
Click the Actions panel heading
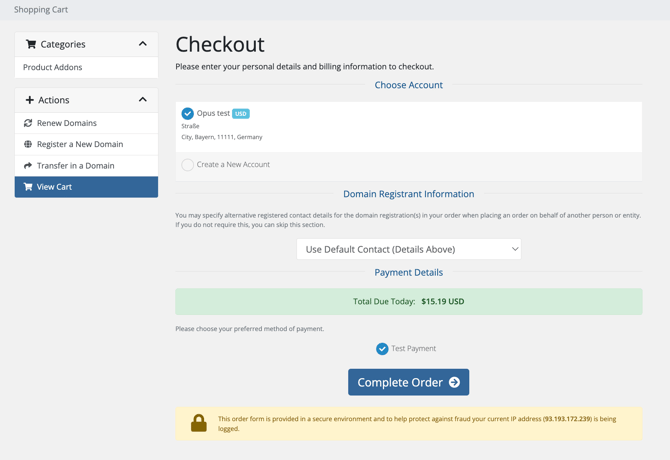[86, 100]
